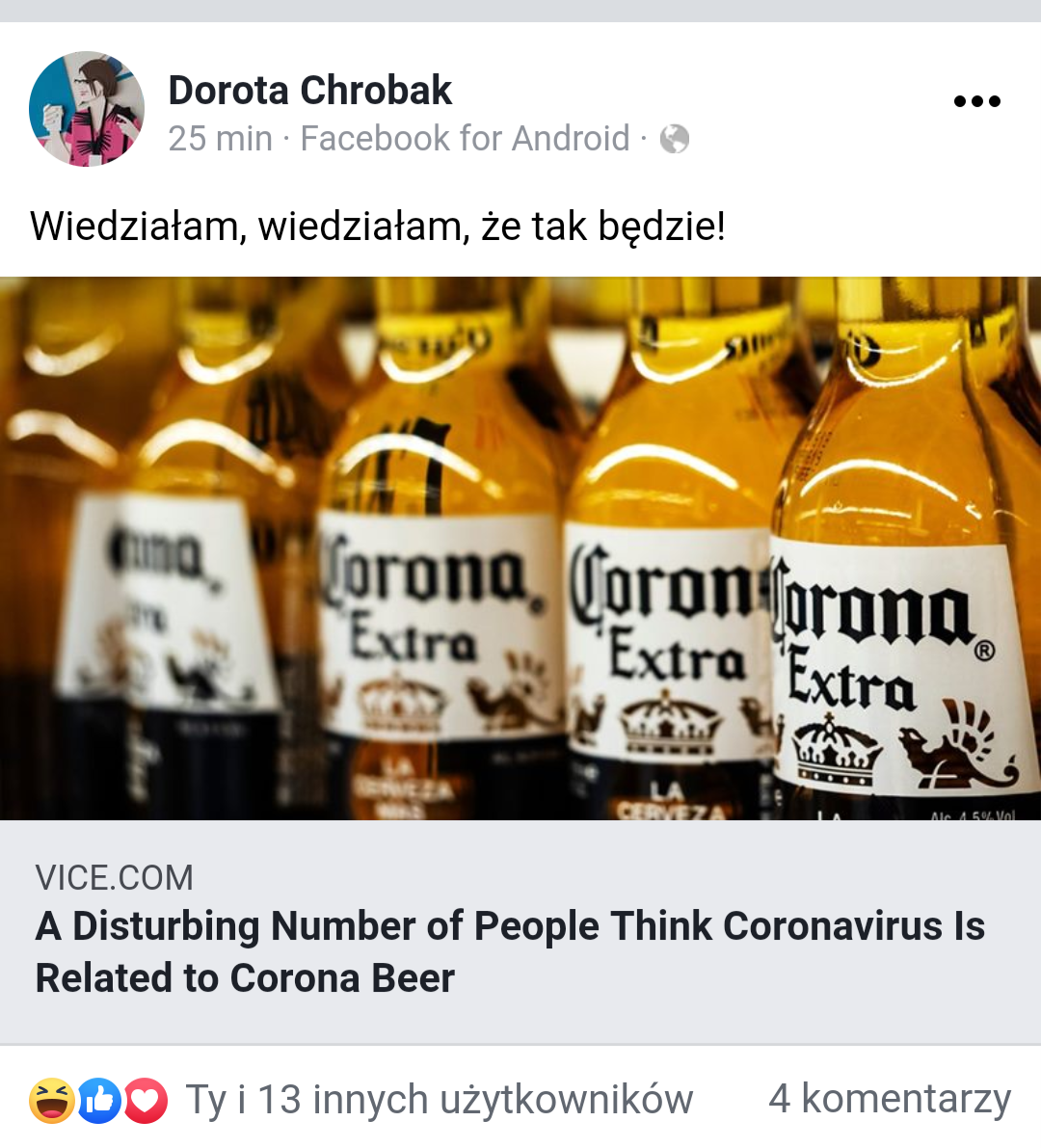Viewport: 1041px width, 1148px height.
Task: Click the crown emblem on the middle bottle
Action: [x=670, y=723]
